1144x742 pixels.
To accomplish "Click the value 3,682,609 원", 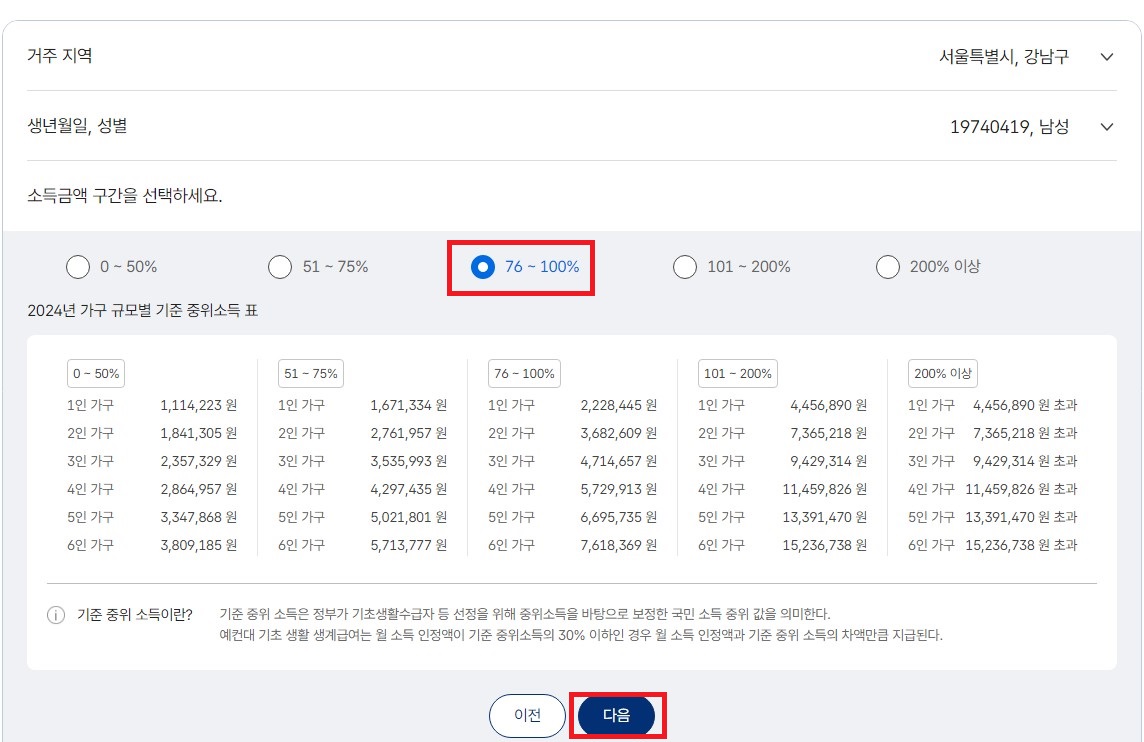I will tap(619, 433).
